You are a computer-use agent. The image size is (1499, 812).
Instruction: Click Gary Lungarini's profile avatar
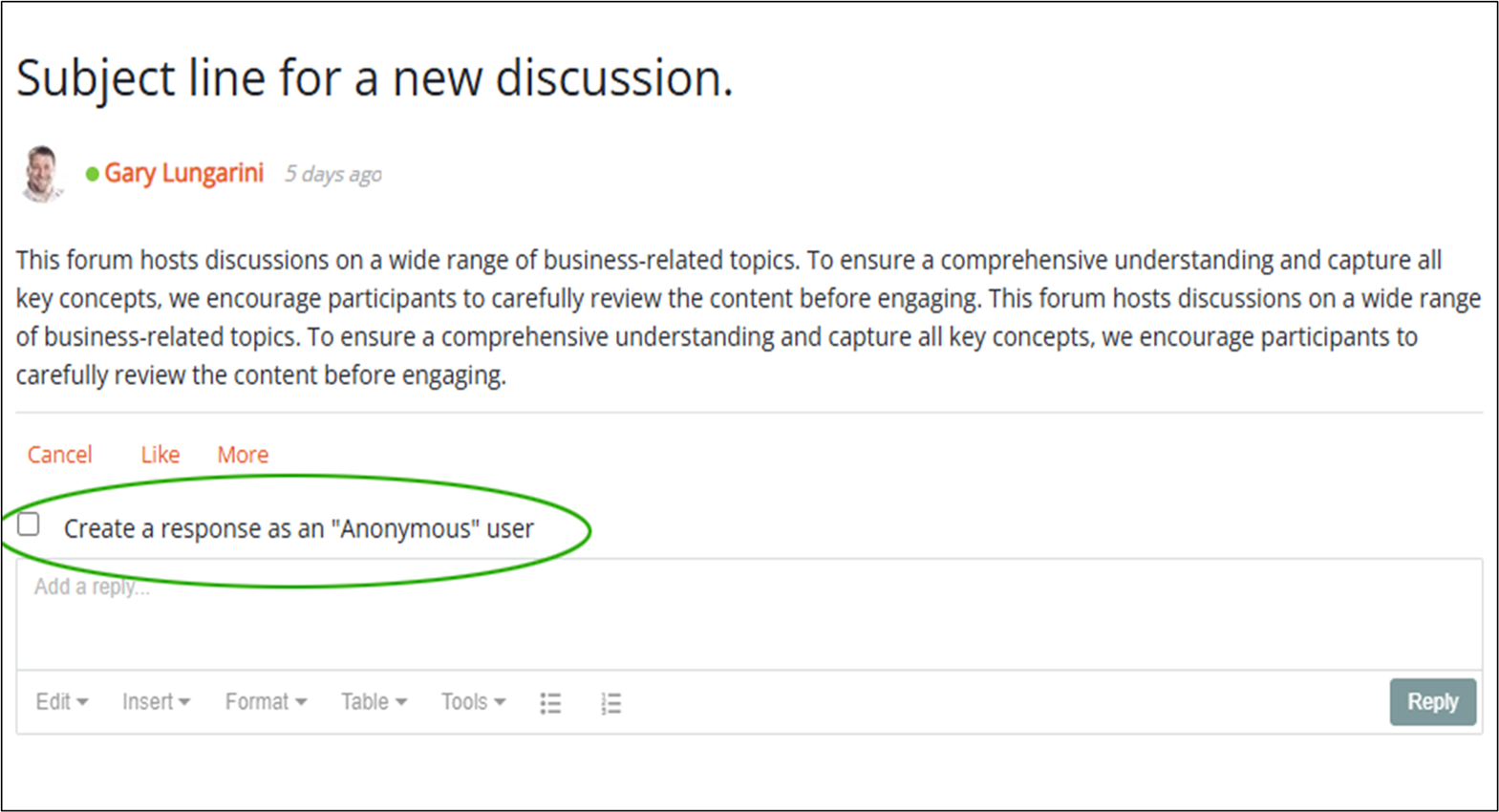click(41, 174)
